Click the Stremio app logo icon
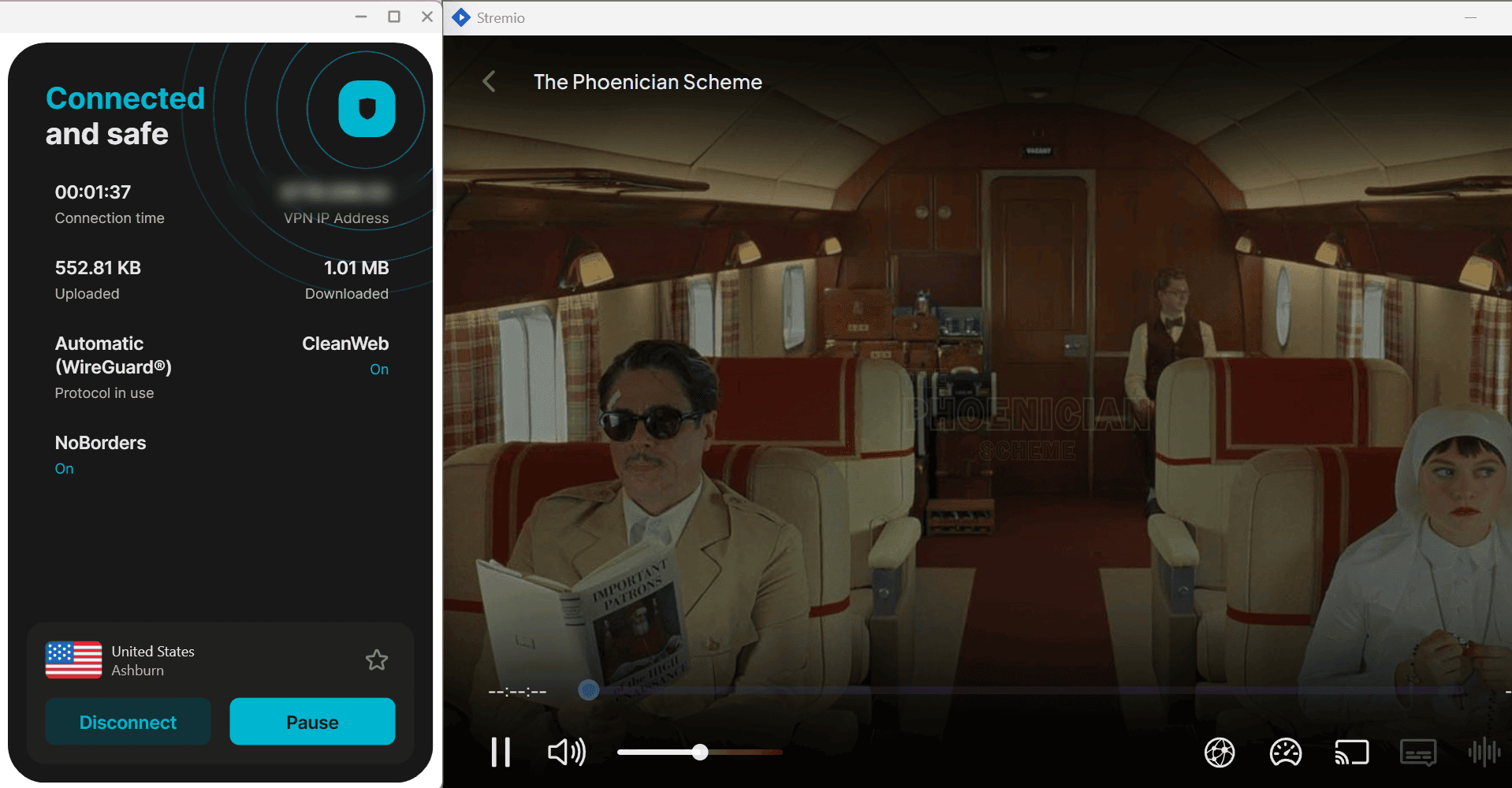The image size is (1512, 788). point(462,17)
